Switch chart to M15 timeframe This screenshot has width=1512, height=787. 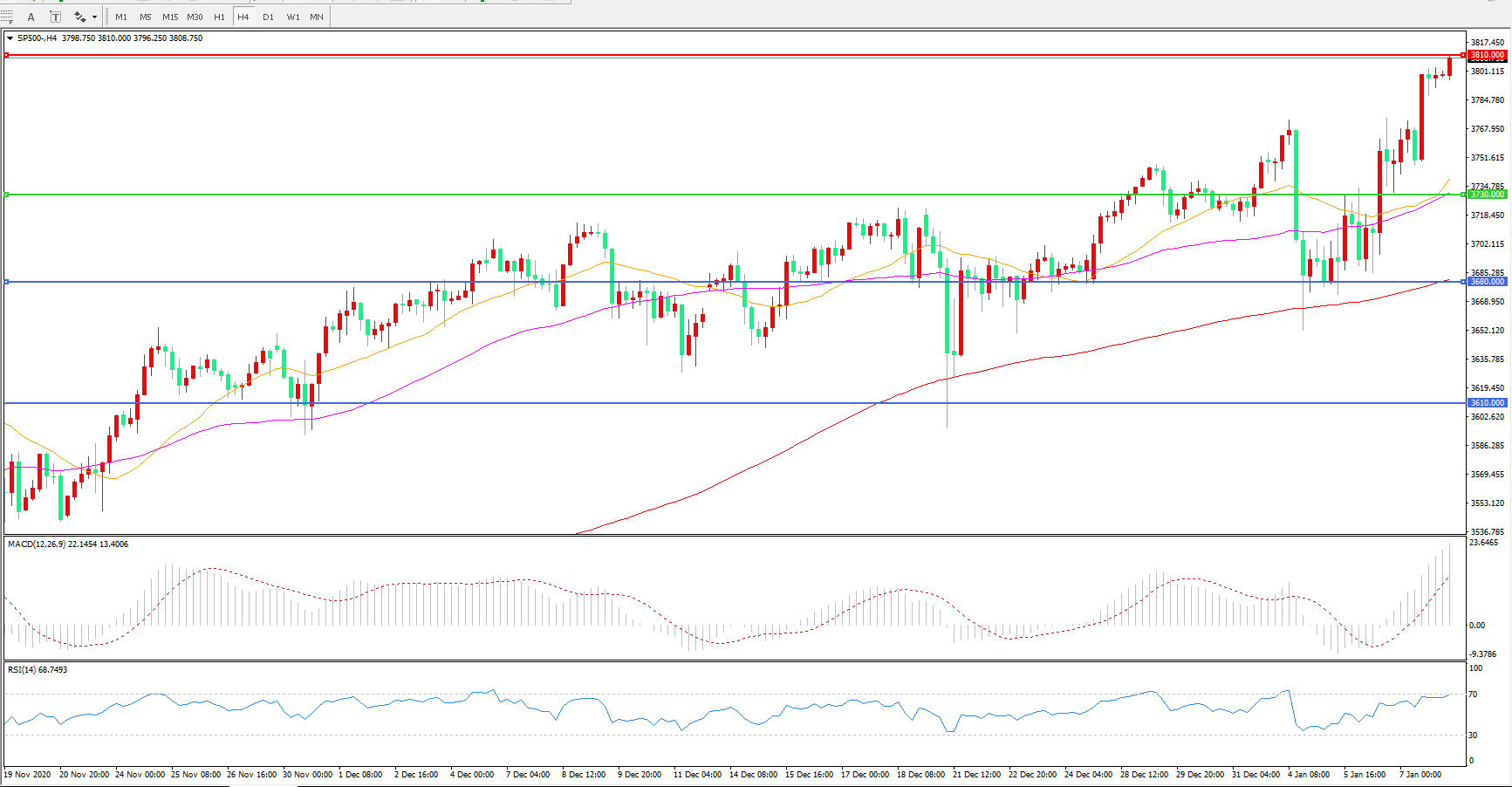click(x=170, y=17)
